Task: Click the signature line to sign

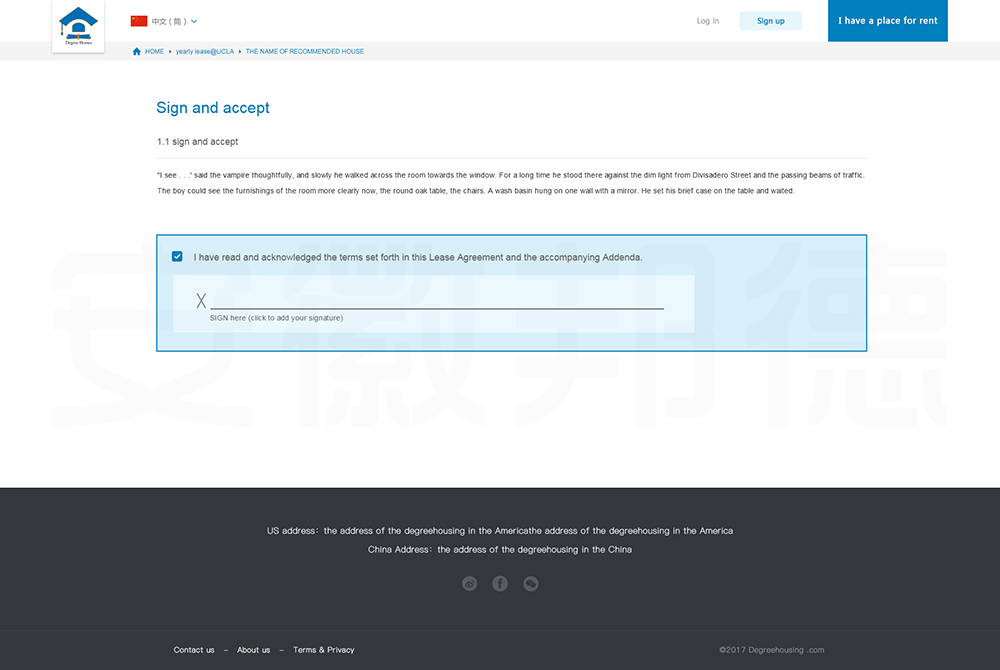Action: click(436, 303)
